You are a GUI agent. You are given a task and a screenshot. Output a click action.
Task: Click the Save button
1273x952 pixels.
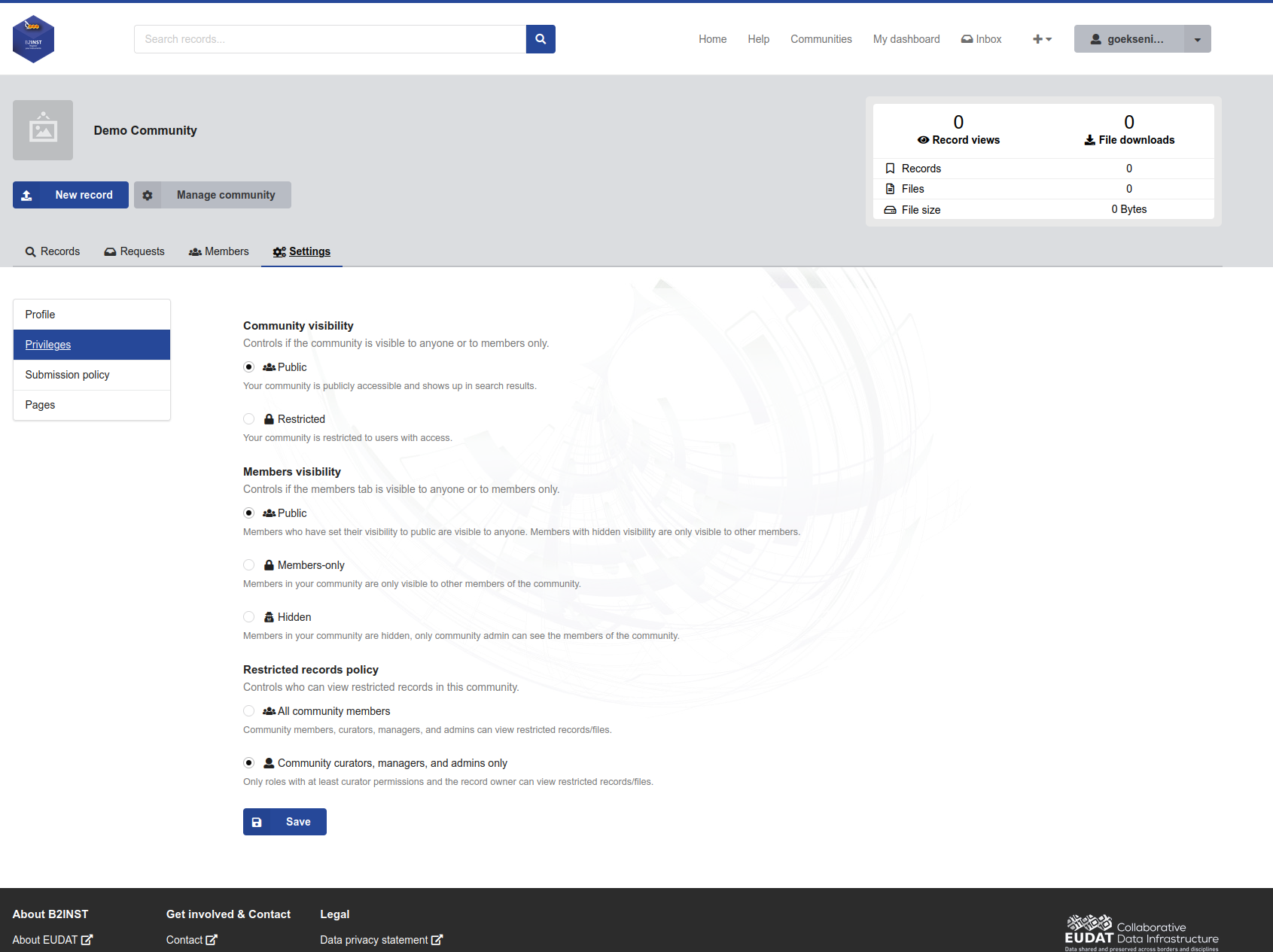tap(285, 822)
